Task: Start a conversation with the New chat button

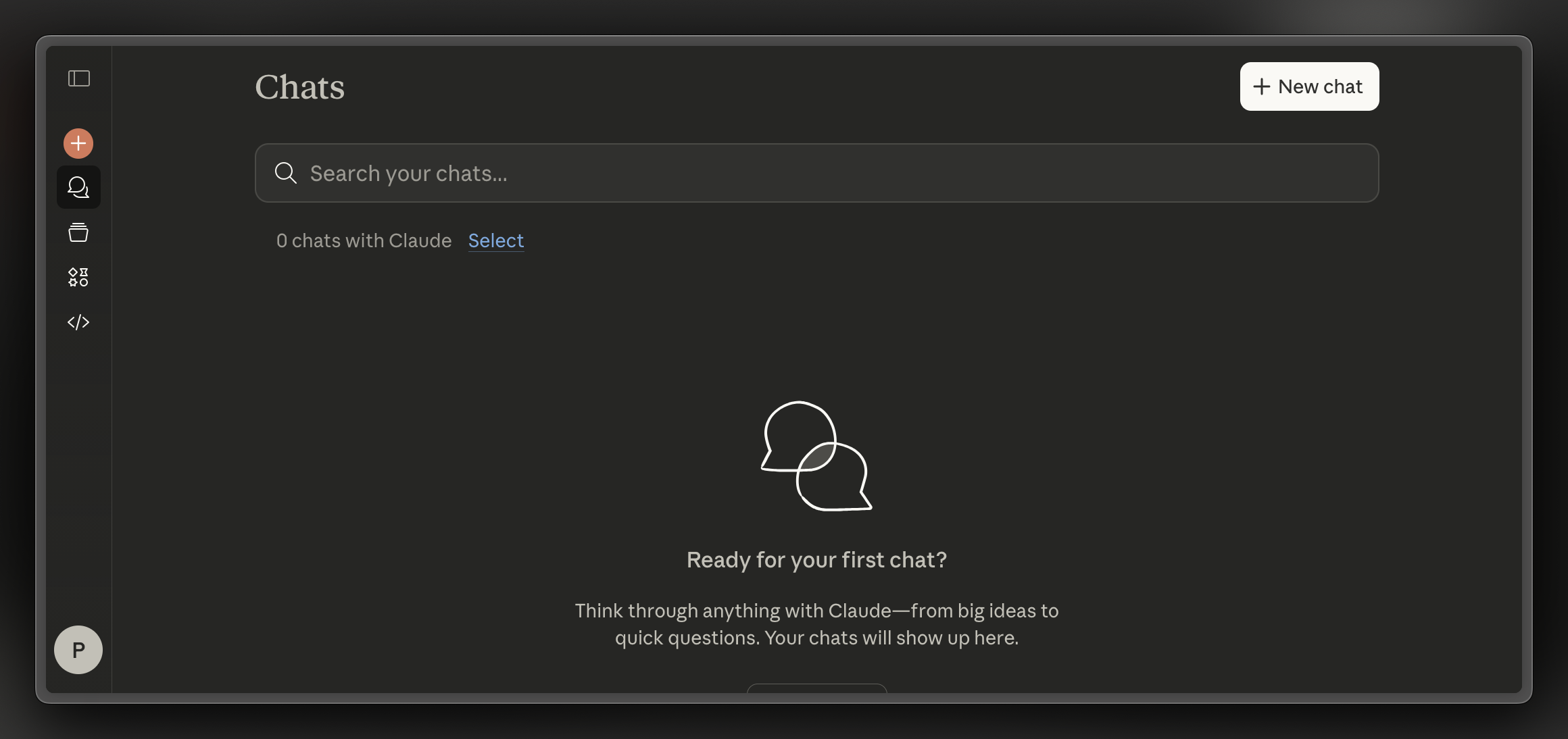Action: coord(1308,86)
